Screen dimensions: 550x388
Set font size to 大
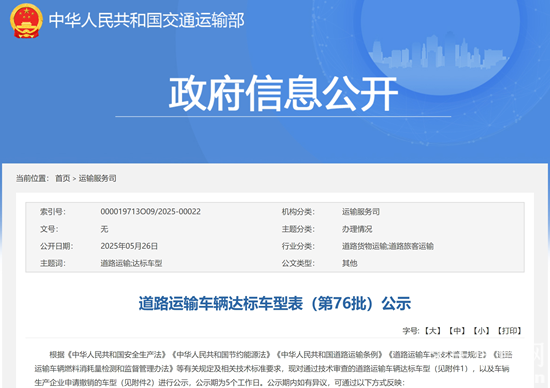click(432, 330)
